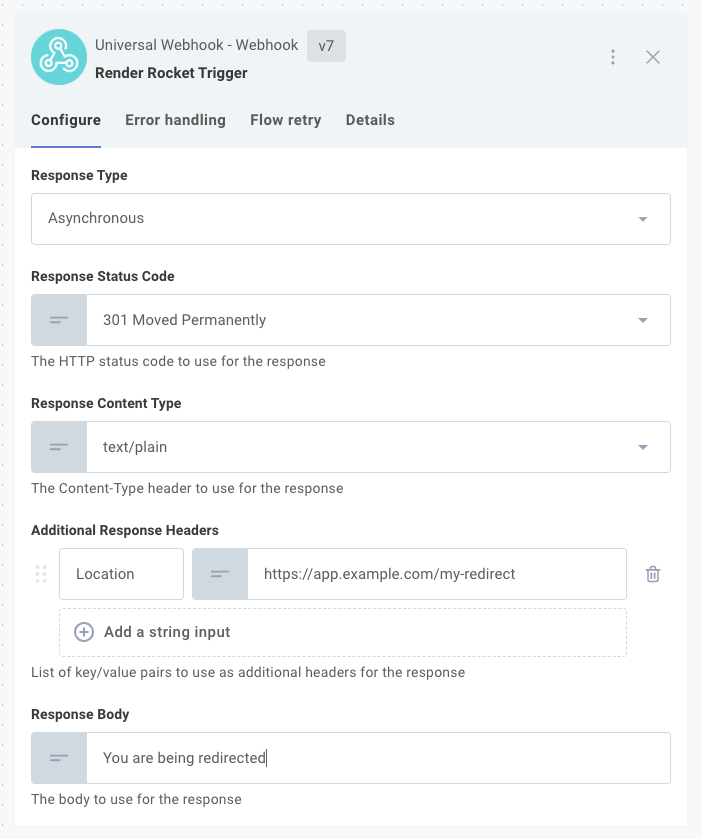The width and height of the screenshot is (702, 839).
Task: Select the Configure tab
Action: click(65, 120)
